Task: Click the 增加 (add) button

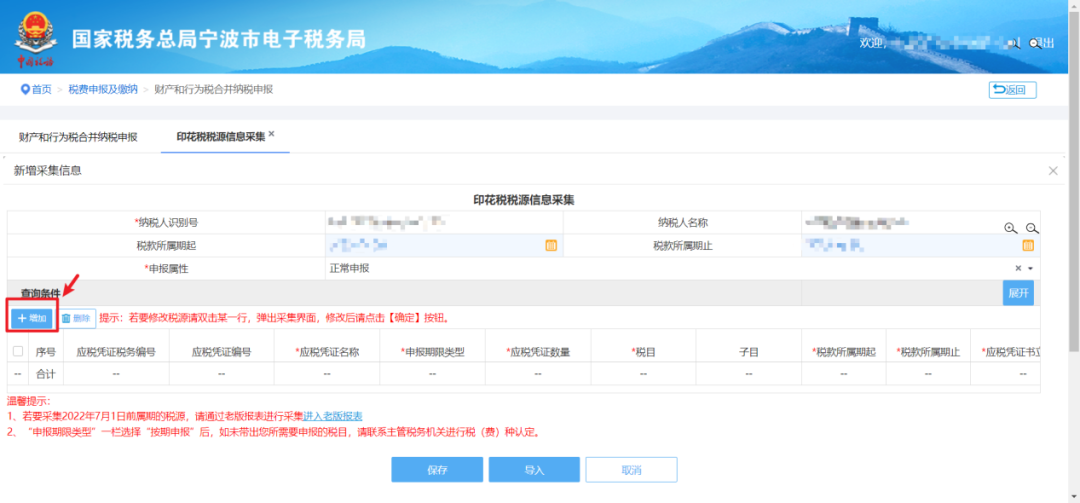Action: coord(32,318)
